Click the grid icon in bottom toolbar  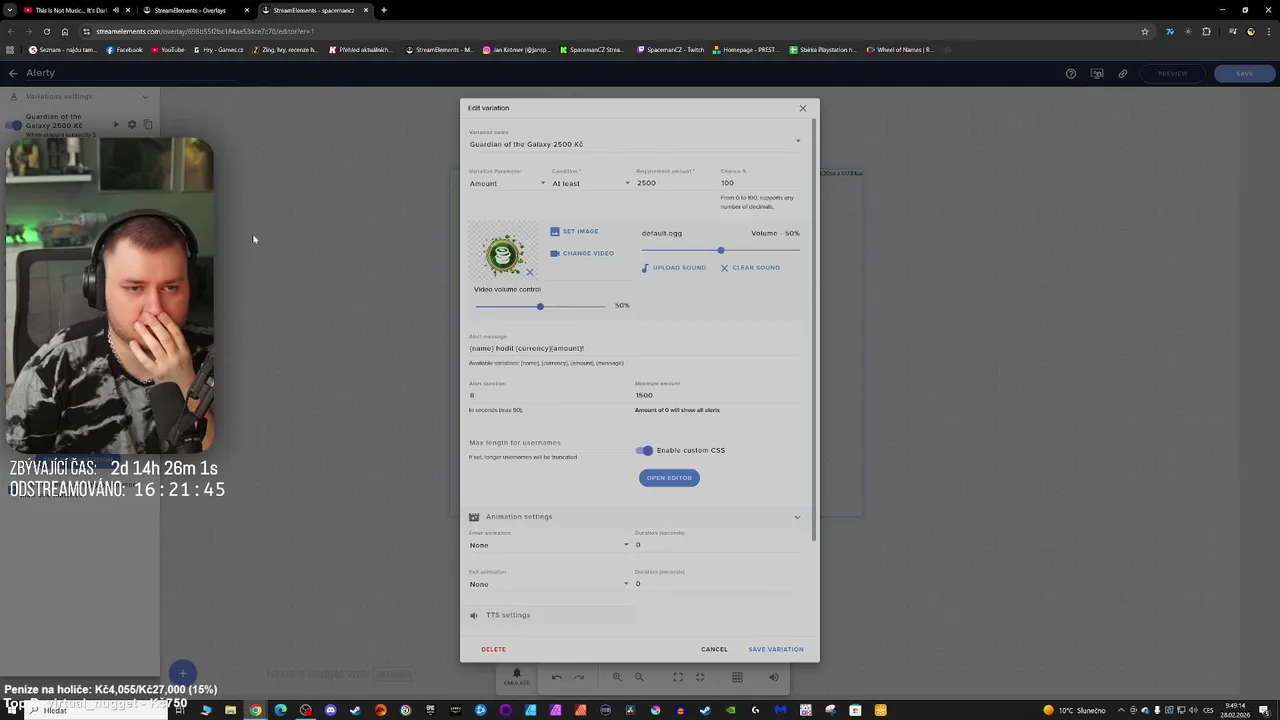737,677
